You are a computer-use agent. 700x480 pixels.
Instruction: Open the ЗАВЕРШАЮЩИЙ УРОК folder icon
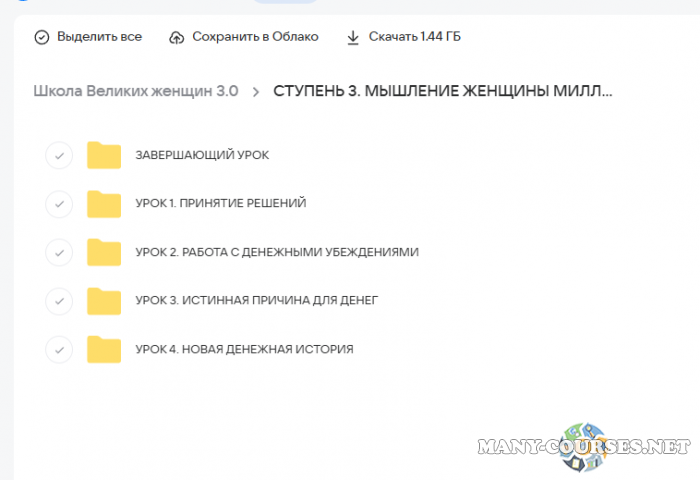(104, 155)
